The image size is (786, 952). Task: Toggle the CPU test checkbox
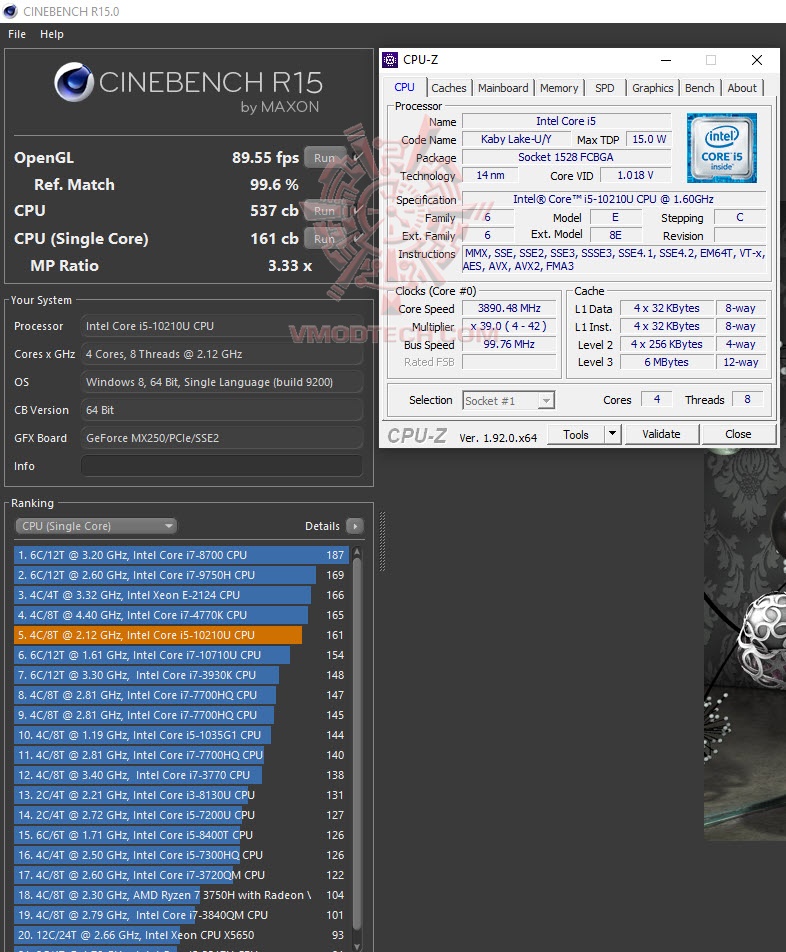tap(358, 211)
